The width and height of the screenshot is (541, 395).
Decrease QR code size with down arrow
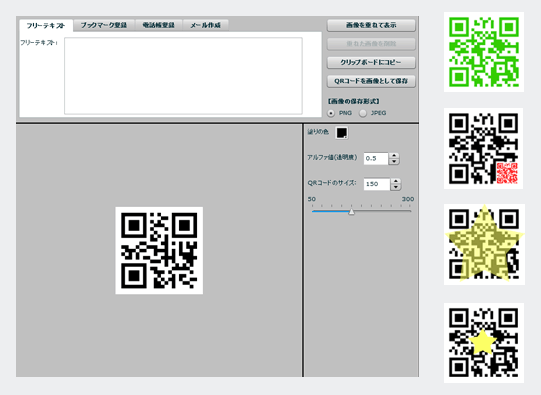click(x=396, y=187)
